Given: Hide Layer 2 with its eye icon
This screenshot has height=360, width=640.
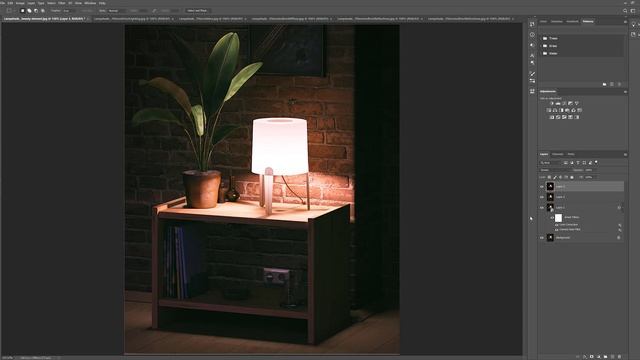Looking at the screenshot, I should pos(542,197).
